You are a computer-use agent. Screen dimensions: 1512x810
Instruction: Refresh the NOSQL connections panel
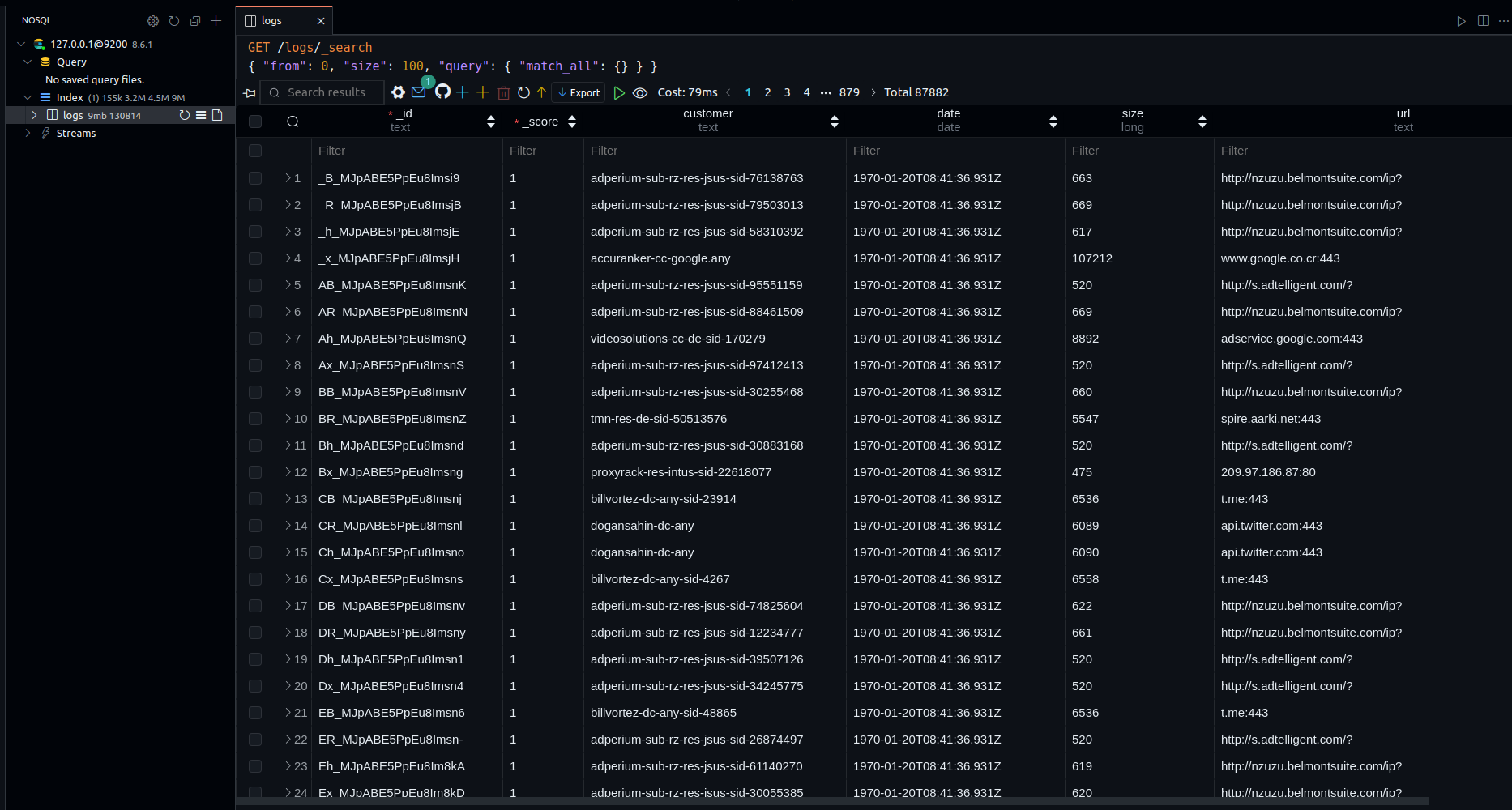click(x=174, y=21)
